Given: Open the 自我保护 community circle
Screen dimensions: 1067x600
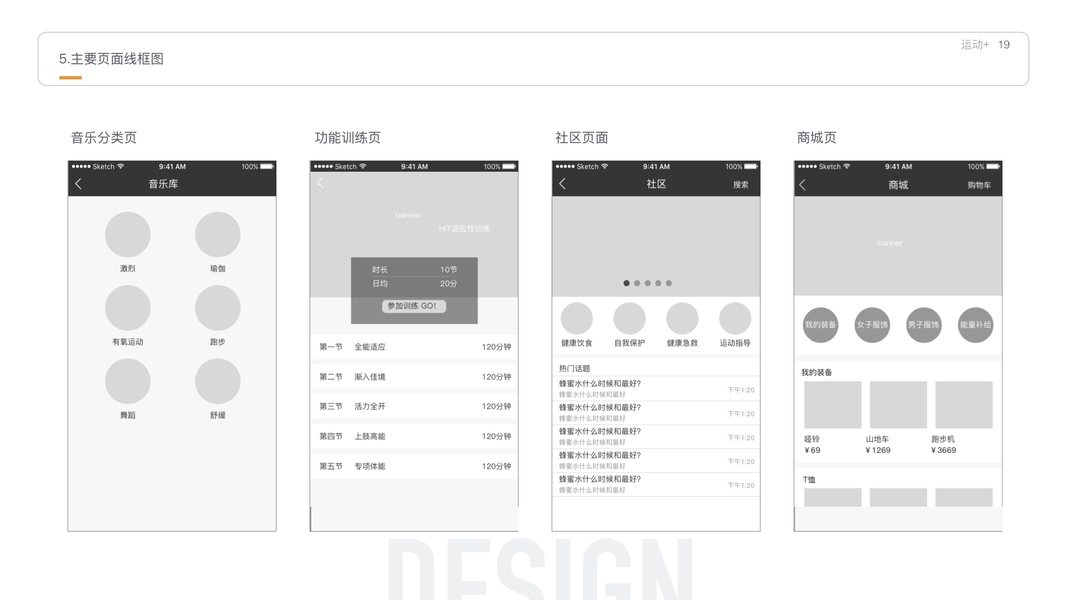Looking at the screenshot, I should (629, 318).
